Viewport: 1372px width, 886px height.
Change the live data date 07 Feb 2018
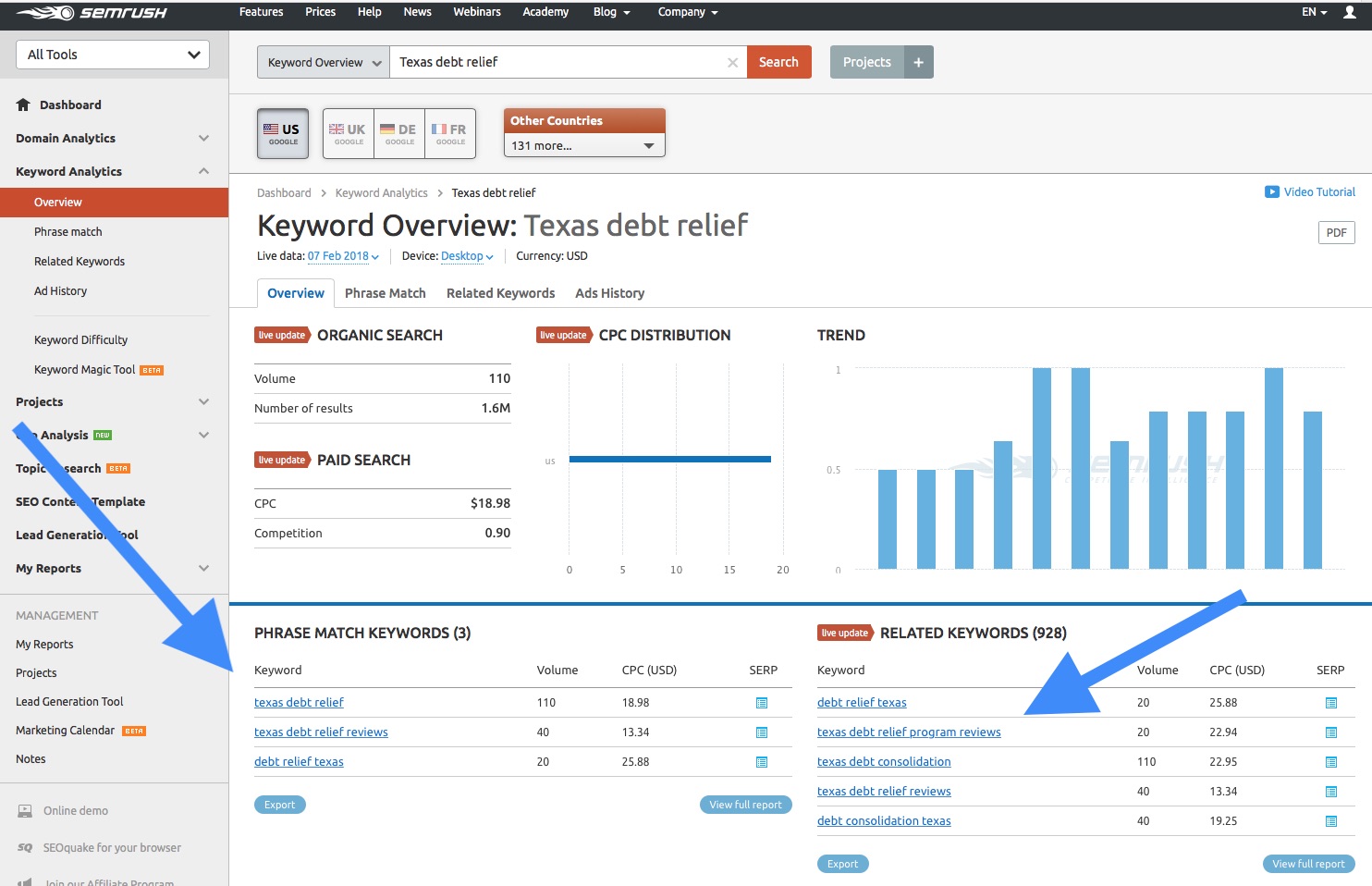(x=343, y=256)
